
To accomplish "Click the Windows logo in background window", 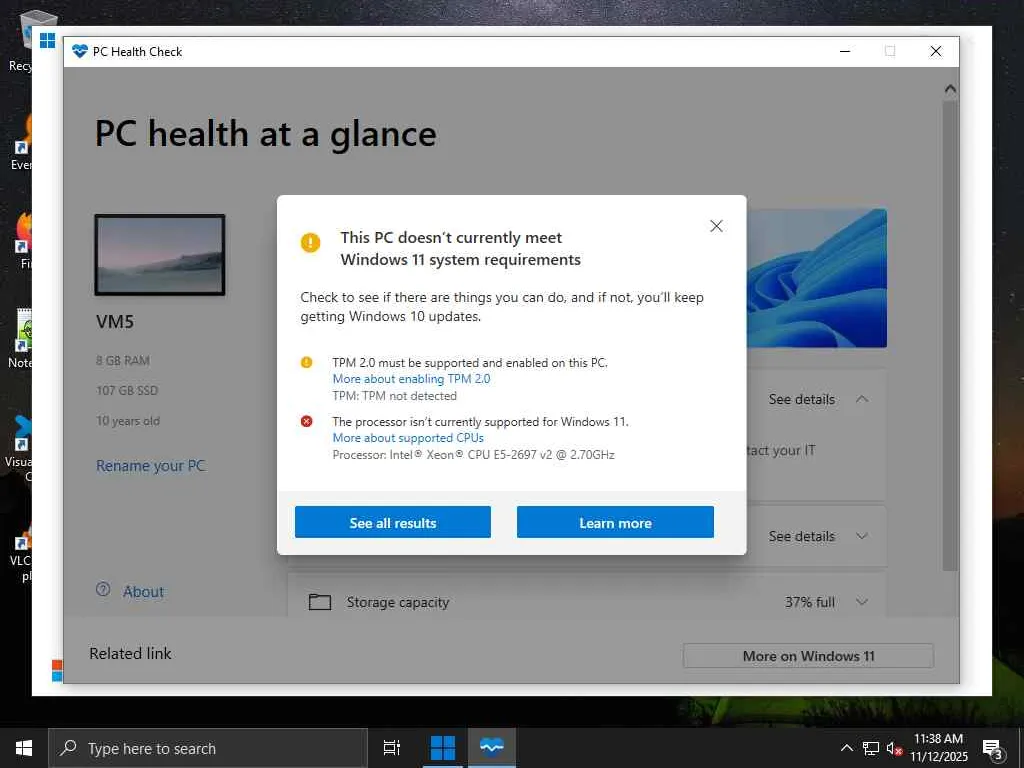I will 47,40.
